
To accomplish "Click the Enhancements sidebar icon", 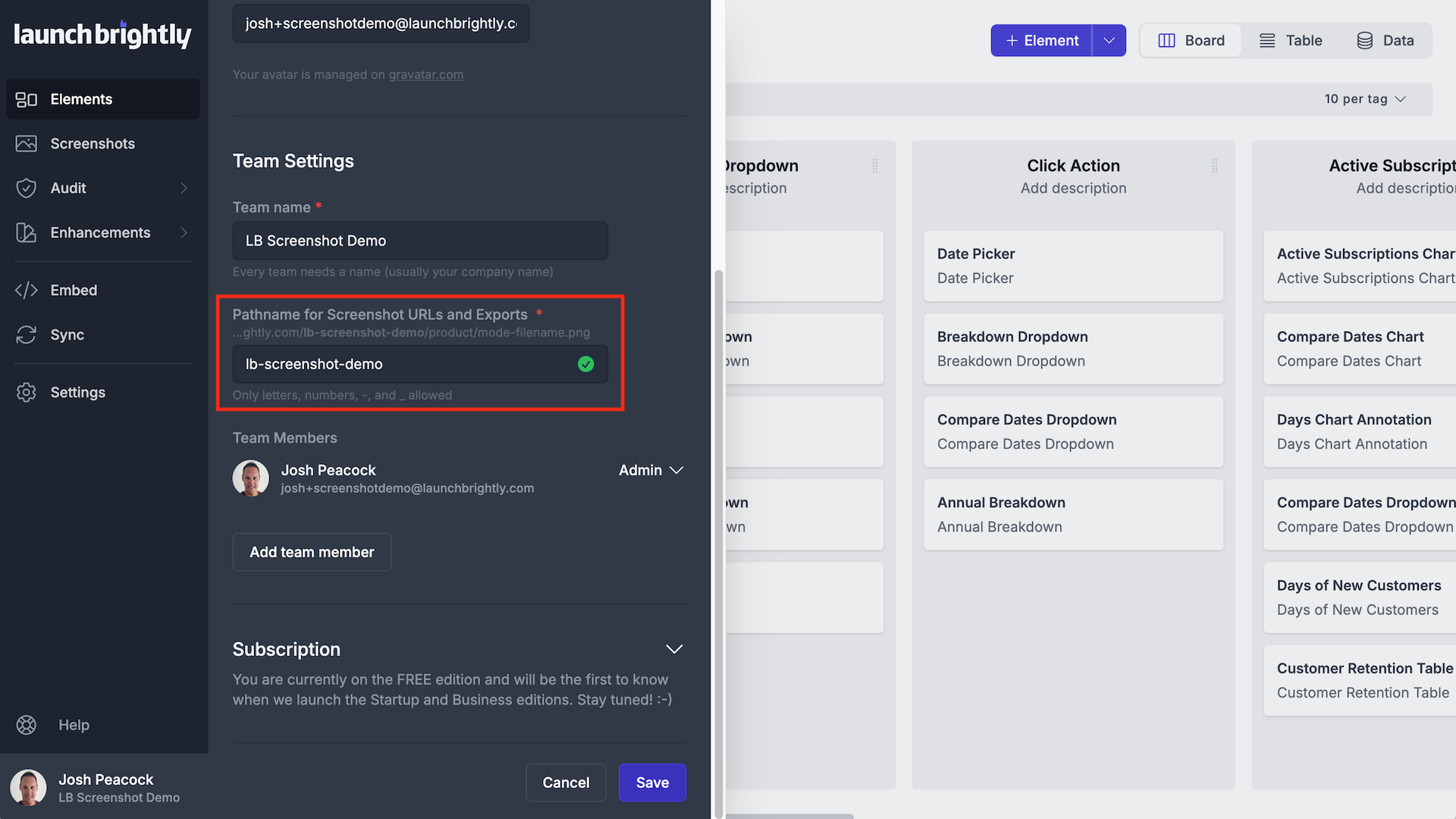I will click(27, 233).
